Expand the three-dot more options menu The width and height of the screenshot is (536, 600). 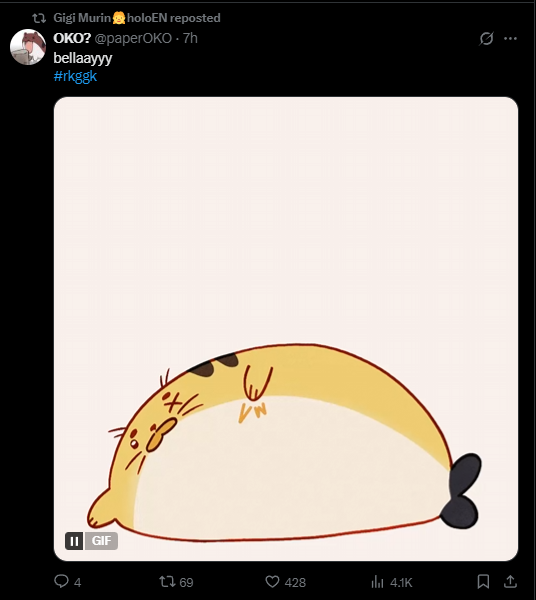(x=510, y=38)
